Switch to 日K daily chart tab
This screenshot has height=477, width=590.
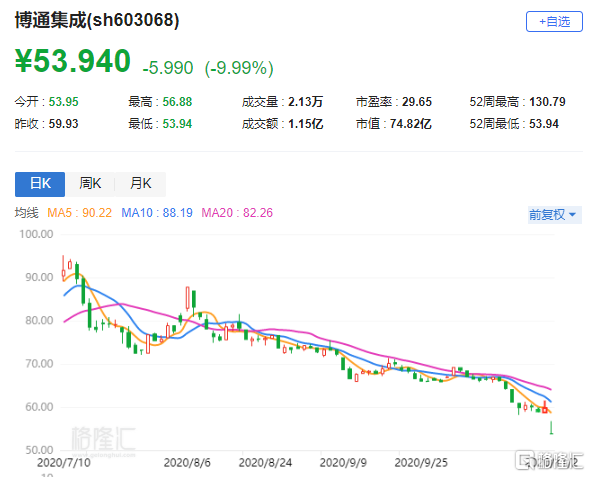coord(40,184)
